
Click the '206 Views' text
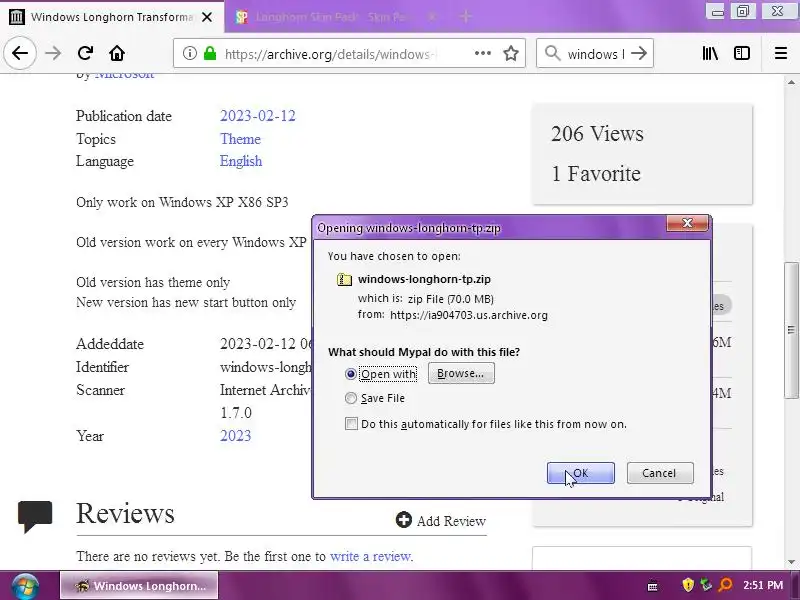(x=597, y=134)
